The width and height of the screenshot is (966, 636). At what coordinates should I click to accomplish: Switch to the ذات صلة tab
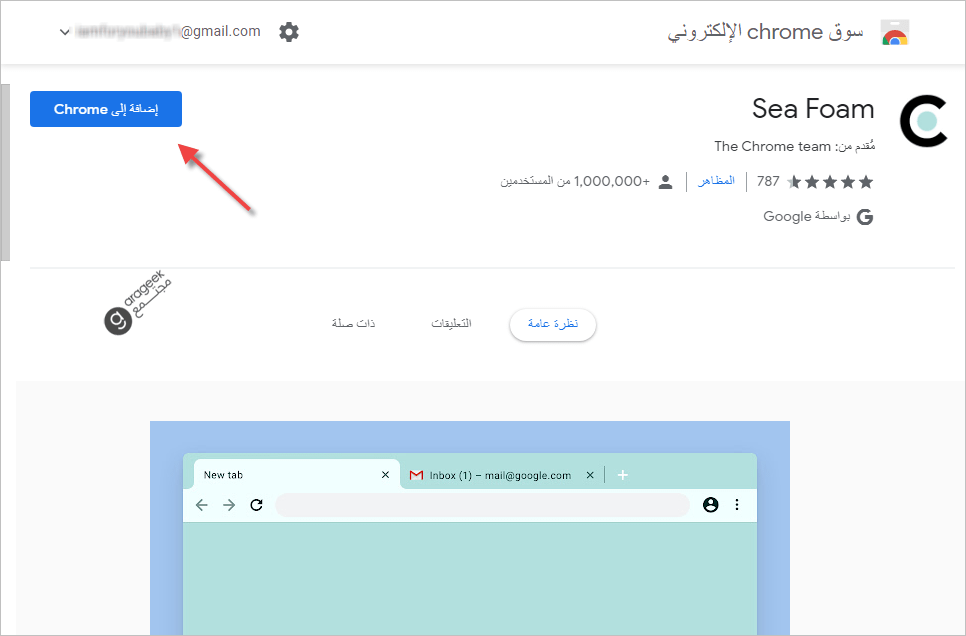pos(353,324)
